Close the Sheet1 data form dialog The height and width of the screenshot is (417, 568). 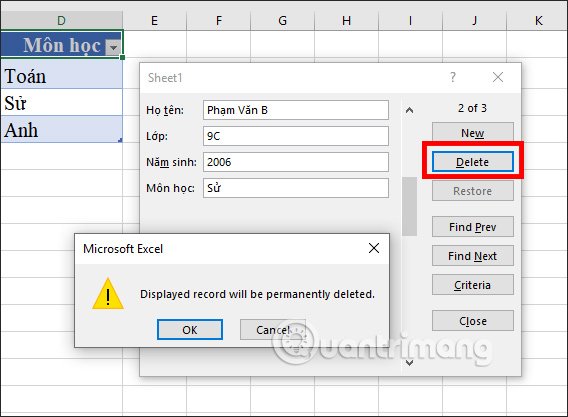coord(498,77)
